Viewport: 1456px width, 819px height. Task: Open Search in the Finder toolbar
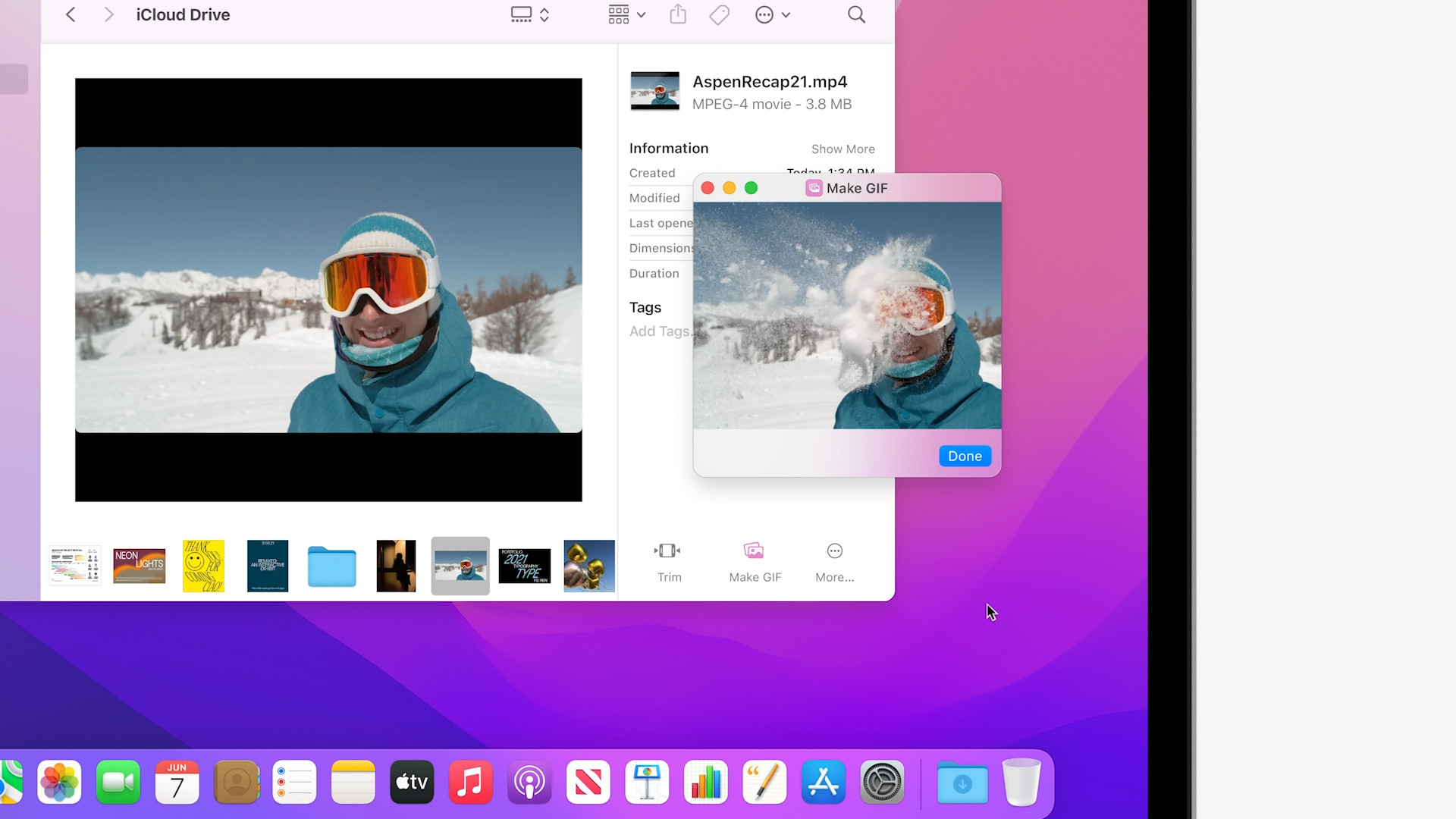tap(855, 14)
